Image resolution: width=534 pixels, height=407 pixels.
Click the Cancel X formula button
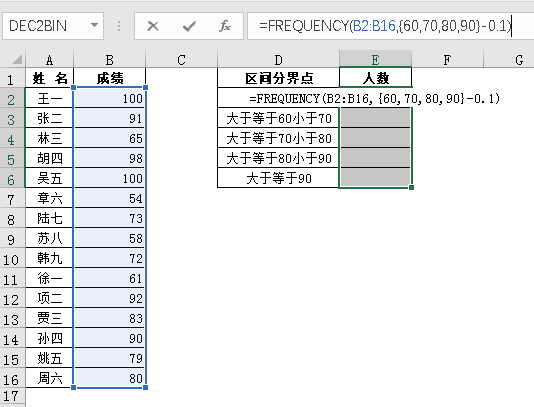click(x=153, y=26)
